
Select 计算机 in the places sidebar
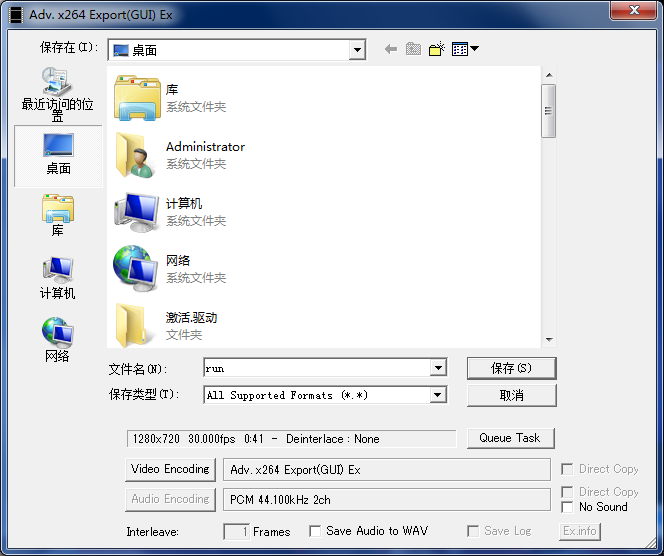coord(58,278)
